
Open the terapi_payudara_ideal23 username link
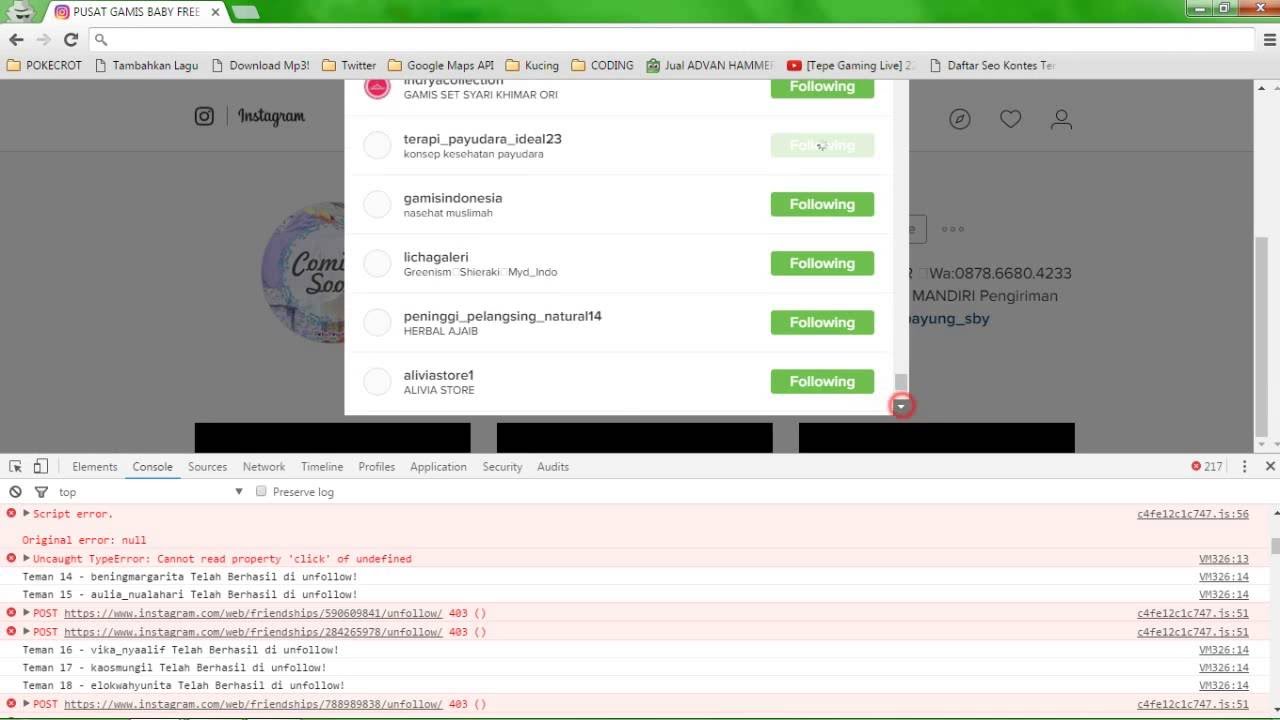click(x=483, y=139)
